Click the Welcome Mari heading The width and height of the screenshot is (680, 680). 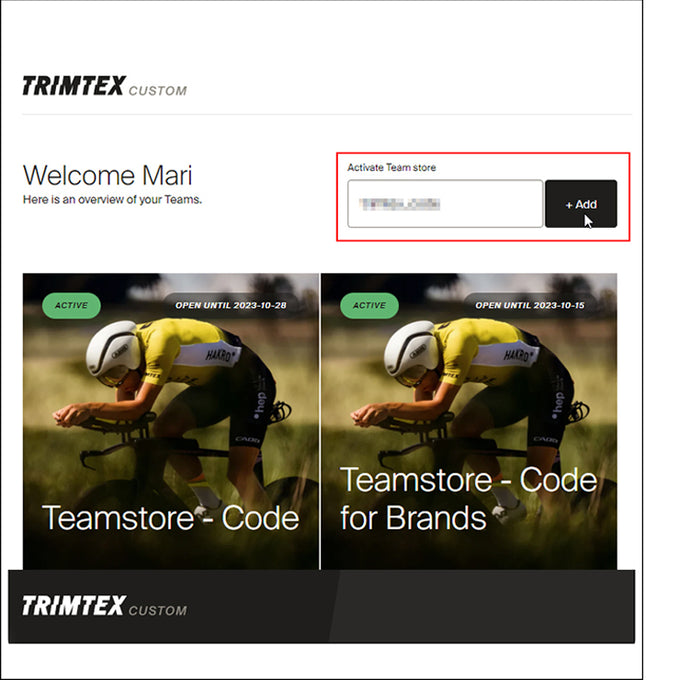coord(107,176)
